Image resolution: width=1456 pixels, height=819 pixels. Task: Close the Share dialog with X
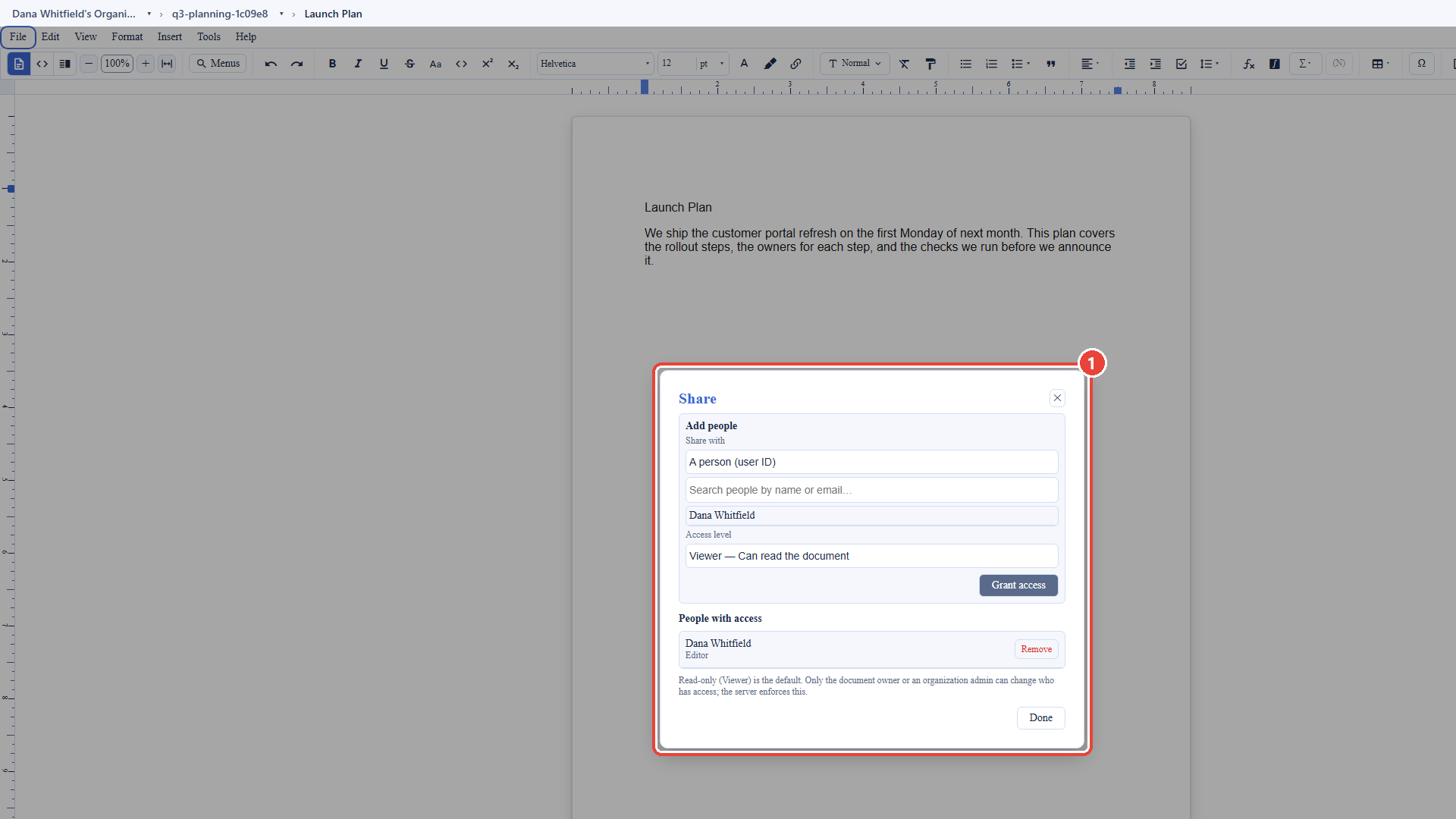1057,398
